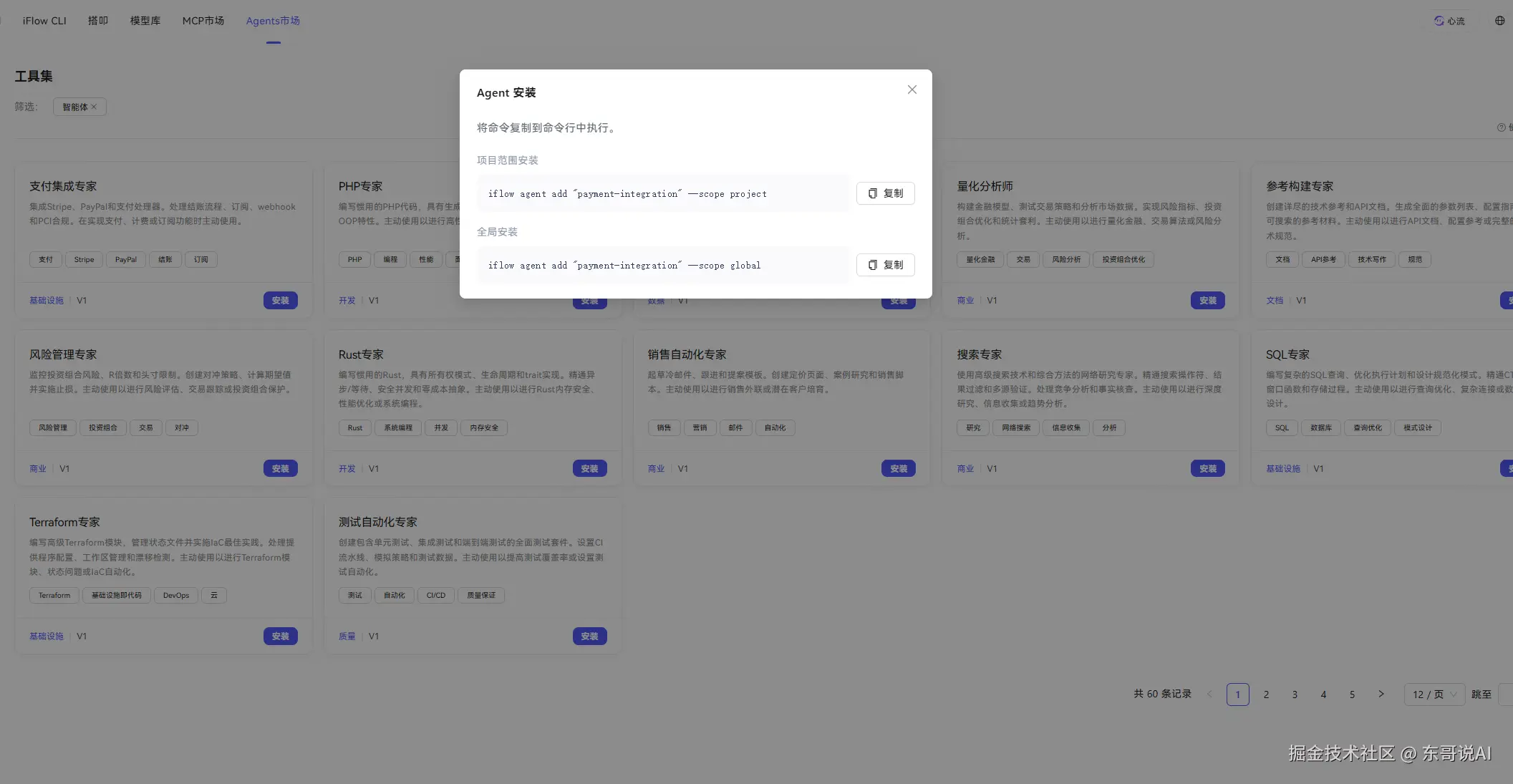Install the 支付集成专家 agent
Screen dimensions: 1513x784
click(x=280, y=300)
